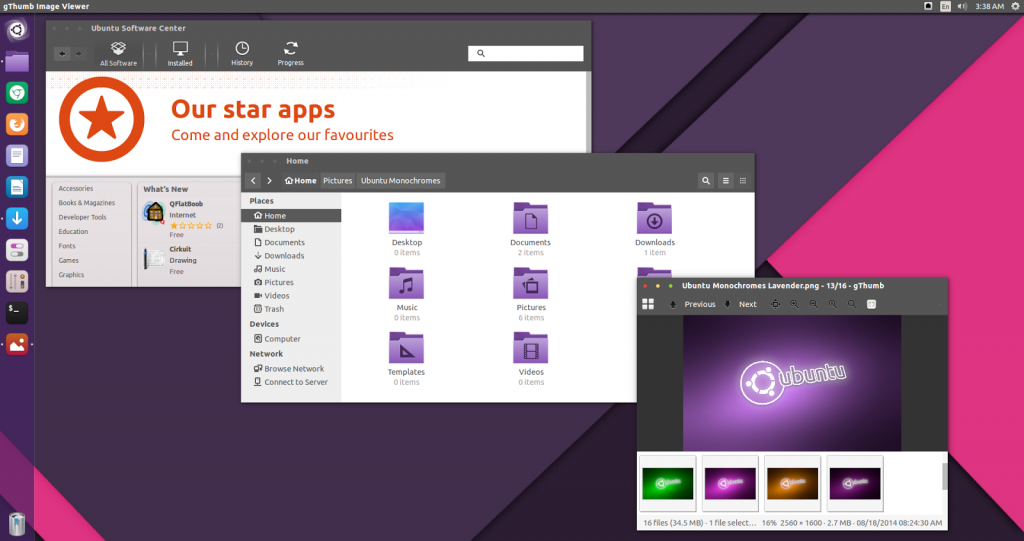
Task: Click the Pictures breadcrumb button
Action: tap(338, 180)
